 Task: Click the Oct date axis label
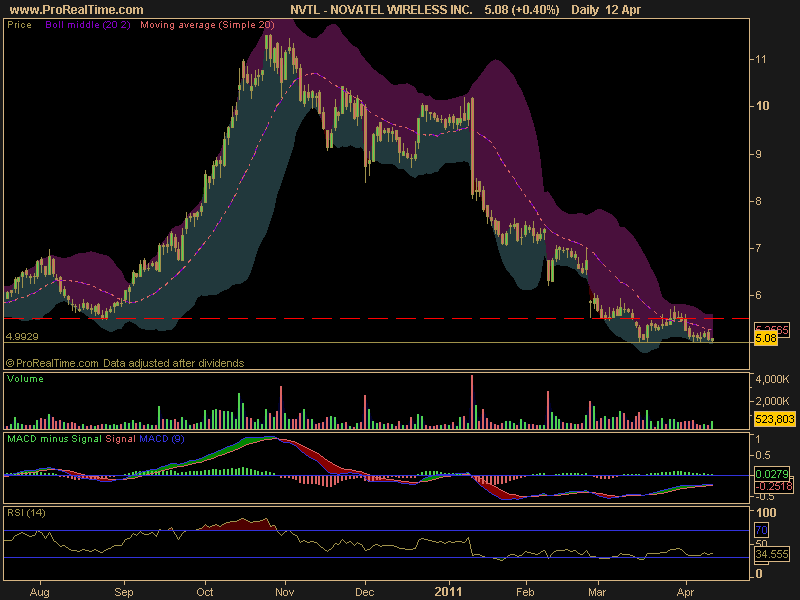click(x=205, y=592)
